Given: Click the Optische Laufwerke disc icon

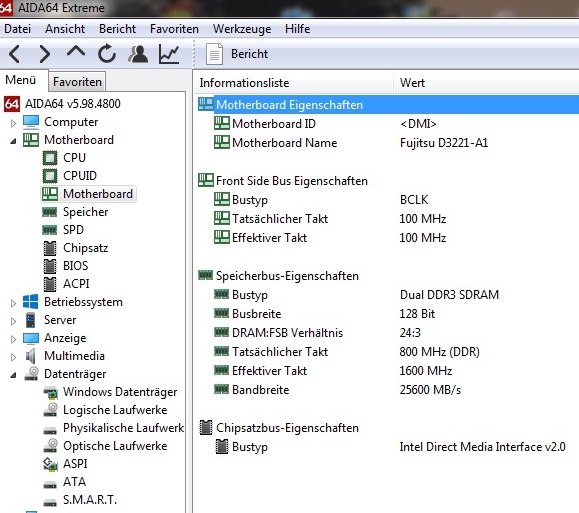Looking at the screenshot, I should pyautogui.click(x=51, y=446).
